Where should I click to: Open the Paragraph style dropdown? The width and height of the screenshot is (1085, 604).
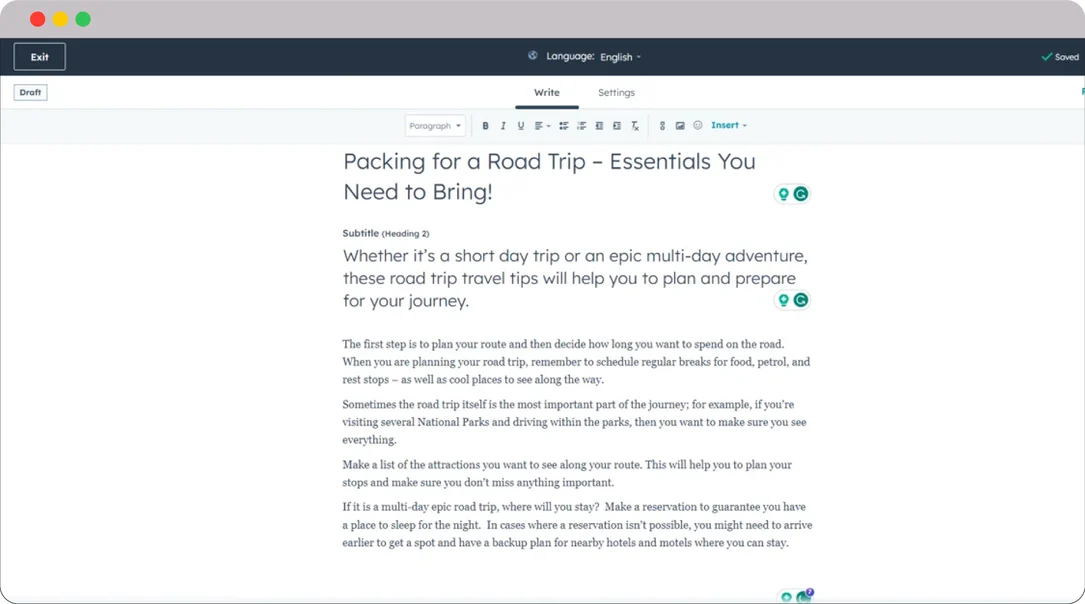pyautogui.click(x=435, y=126)
